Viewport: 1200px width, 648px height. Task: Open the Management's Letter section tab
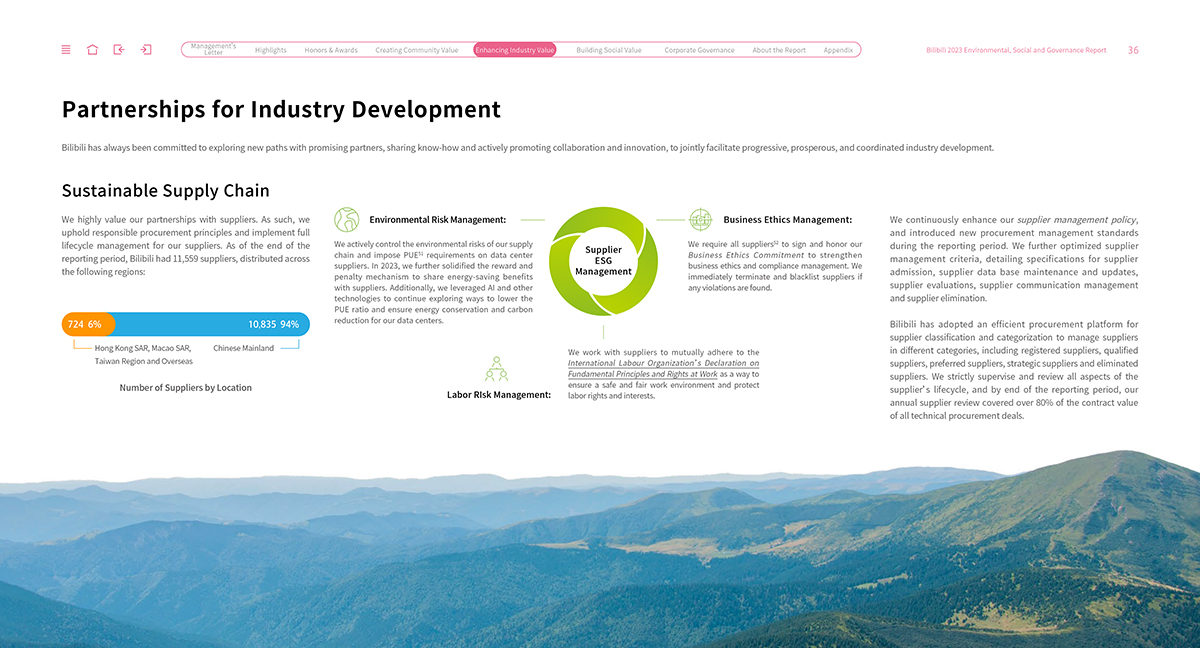[x=213, y=49]
